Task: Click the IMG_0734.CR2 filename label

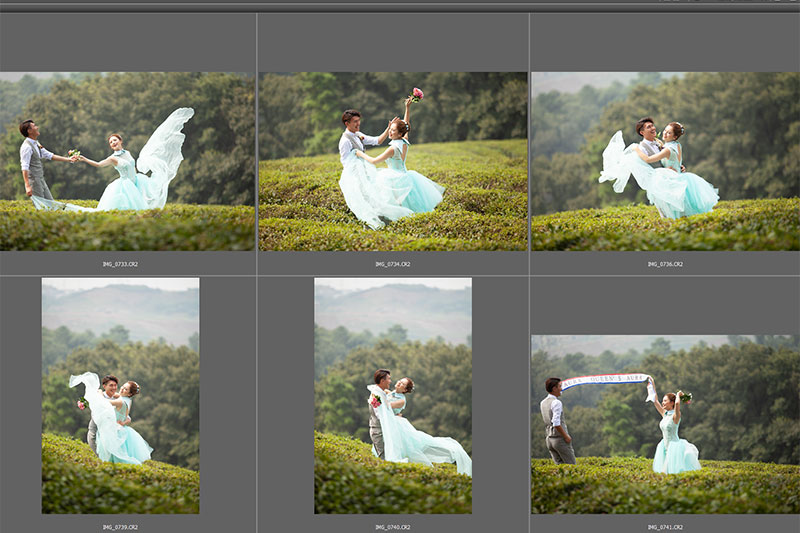Action: coord(393,264)
